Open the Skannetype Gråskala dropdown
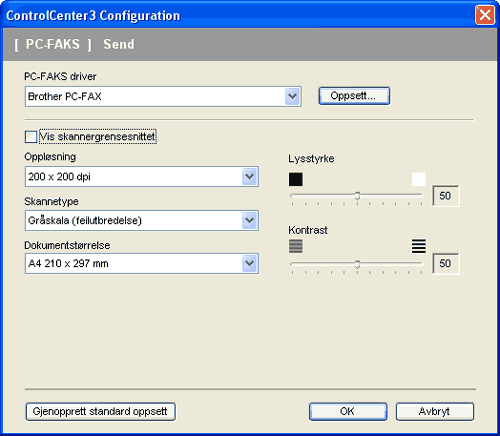500x436 pixels. [142, 220]
